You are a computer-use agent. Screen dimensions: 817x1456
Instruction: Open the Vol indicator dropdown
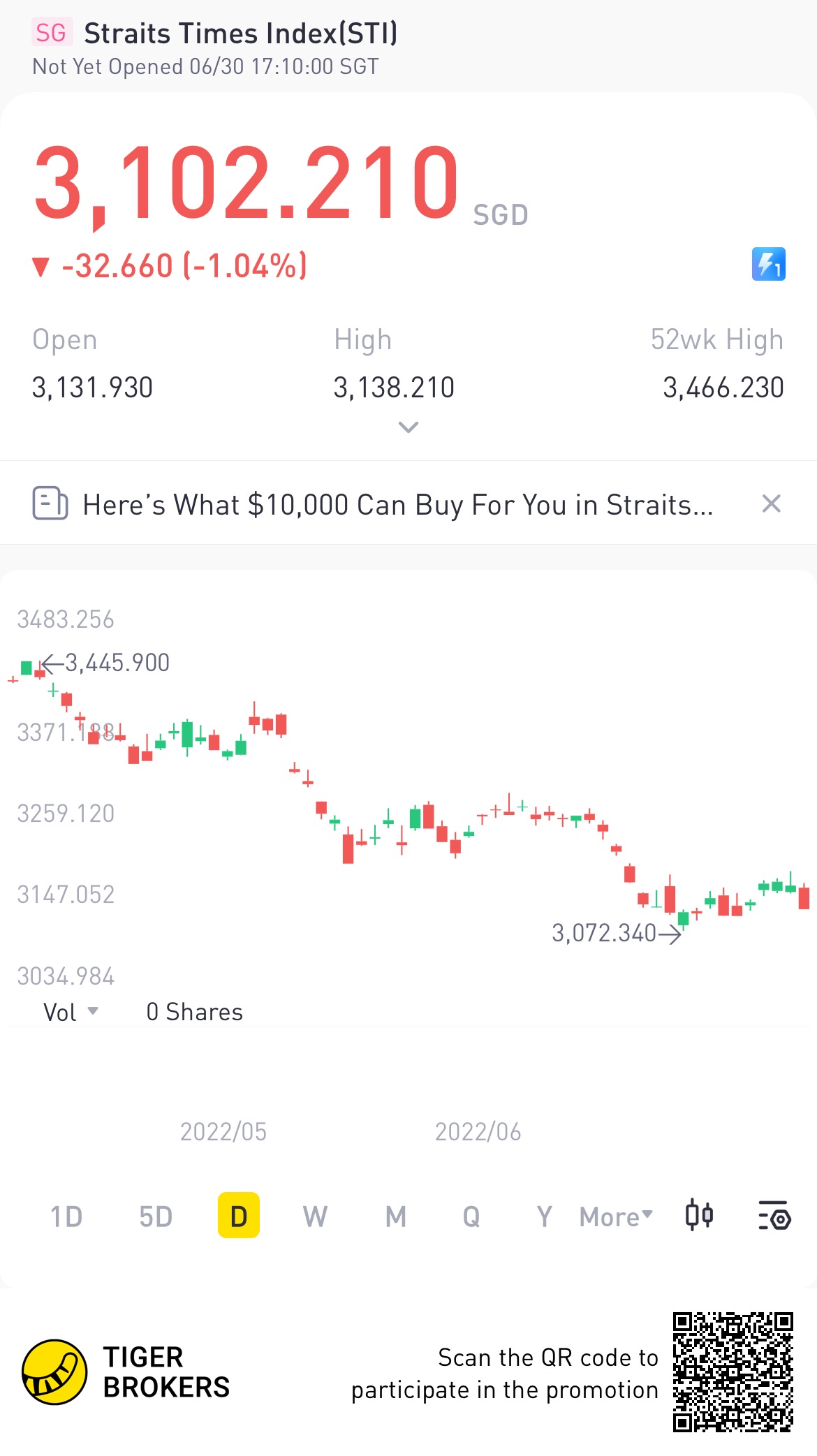click(x=71, y=1012)
